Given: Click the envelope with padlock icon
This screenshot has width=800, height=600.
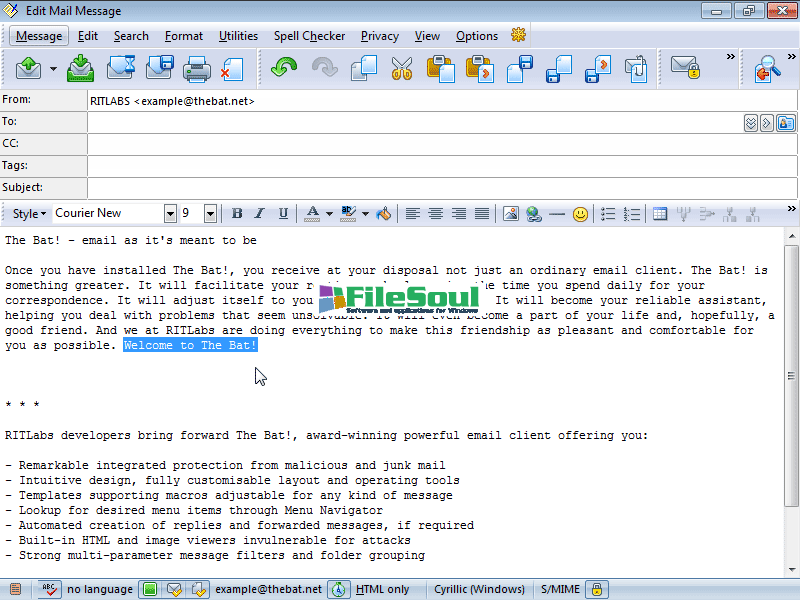Looking at the screenshot, I should pyautogui.click(x=685, y=68).
